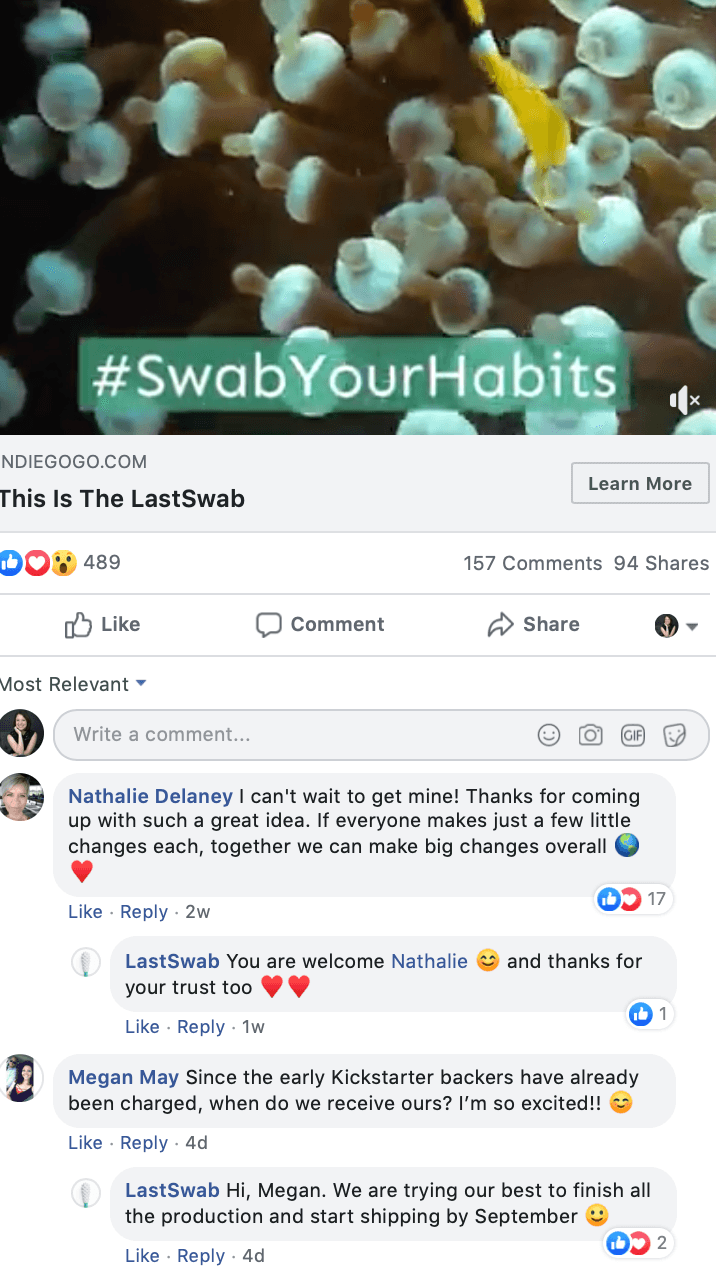The image size is (716, 1270).
Task: Click the Learn More button
Action: click(640, 484)
